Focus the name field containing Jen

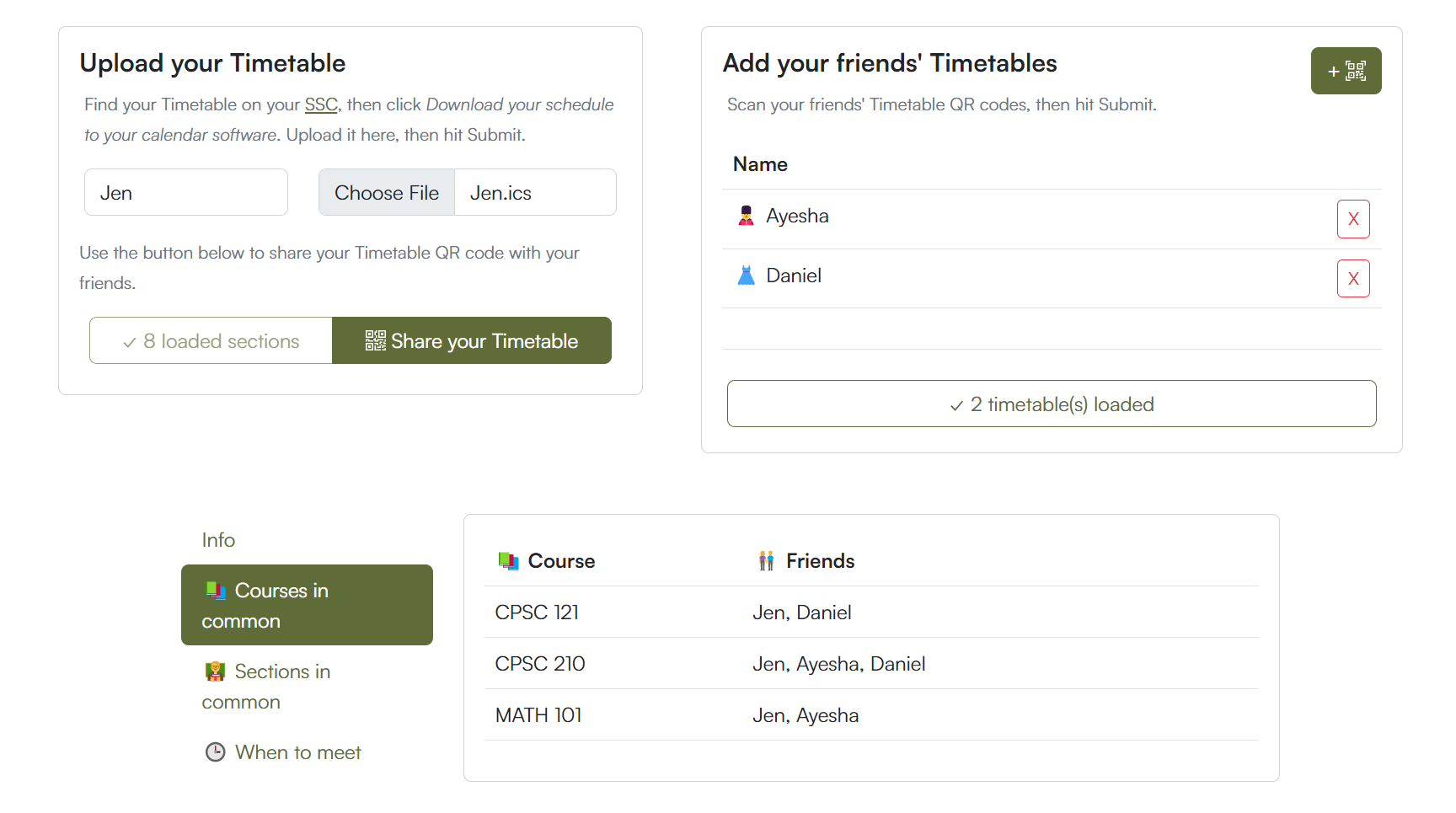(186, 193)
